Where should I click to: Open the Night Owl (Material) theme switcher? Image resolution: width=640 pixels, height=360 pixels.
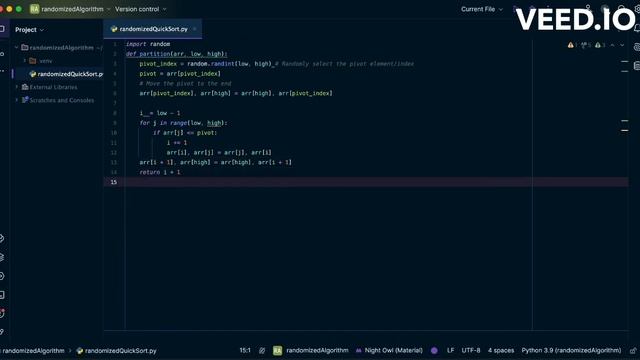point(389,350)
